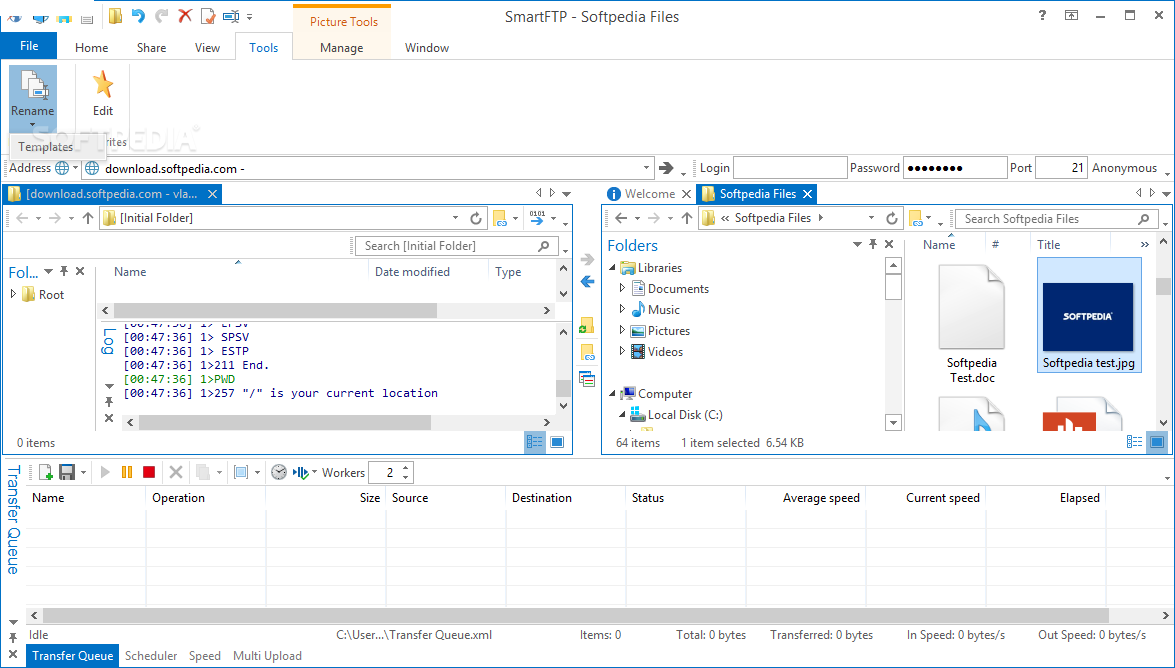Image resolution: width=1175 pixels, height=668 pixels.
Task: Close the Softpedia Files tab
Action: pos(807,193)
